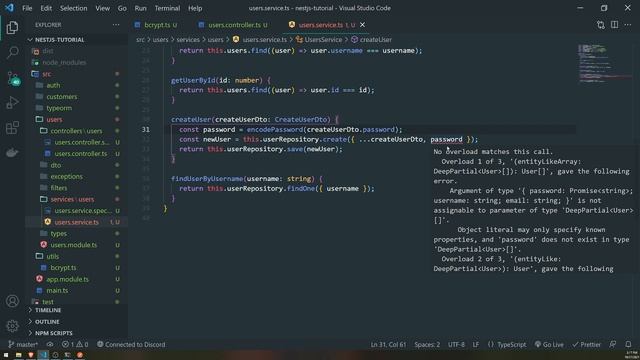Screen dimensions: 640x360
Task: Open the Edit menu
Action: pos(46,8)
